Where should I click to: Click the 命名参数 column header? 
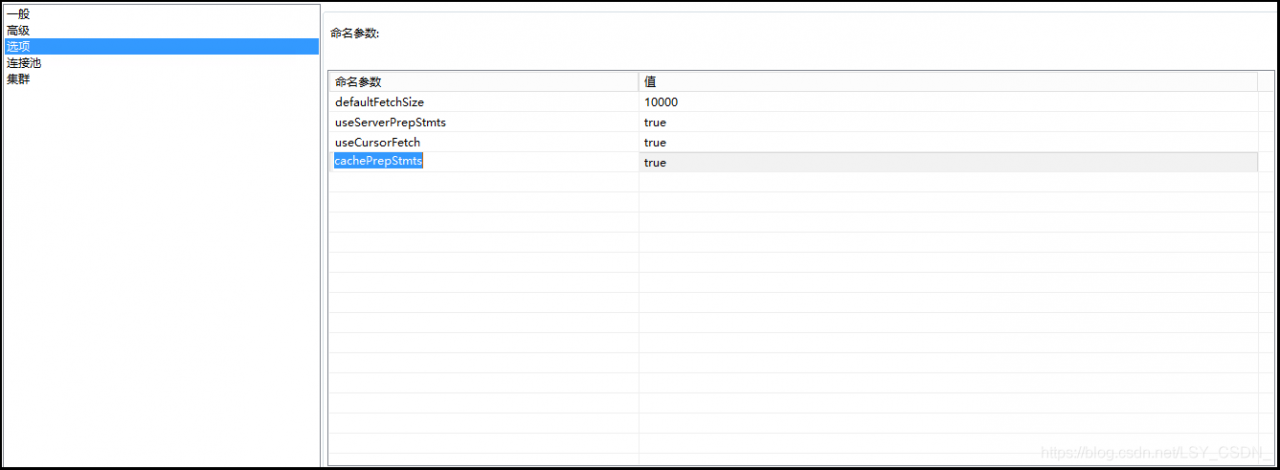pyautogui.click(x=358, y=81)
